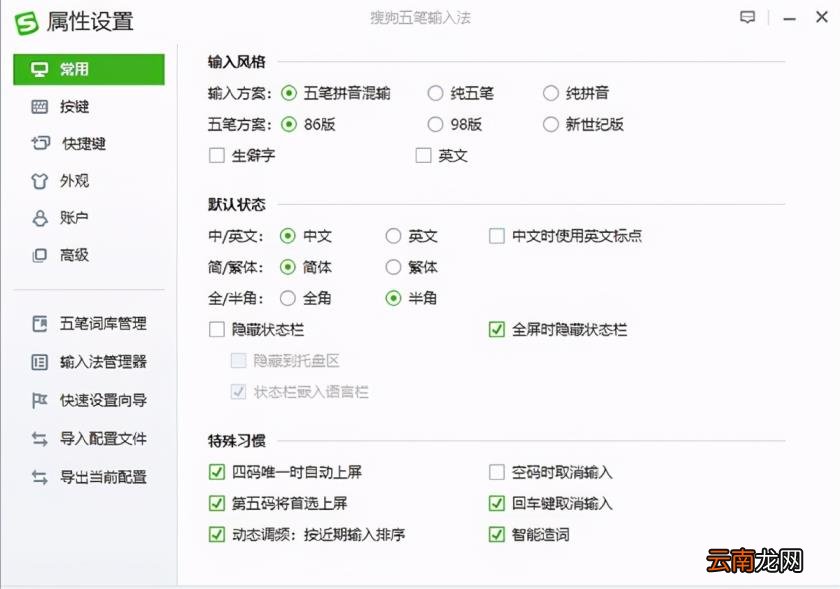
Task: Click the icon beside 五笔词库管理
Action: [x=40, y=324]
